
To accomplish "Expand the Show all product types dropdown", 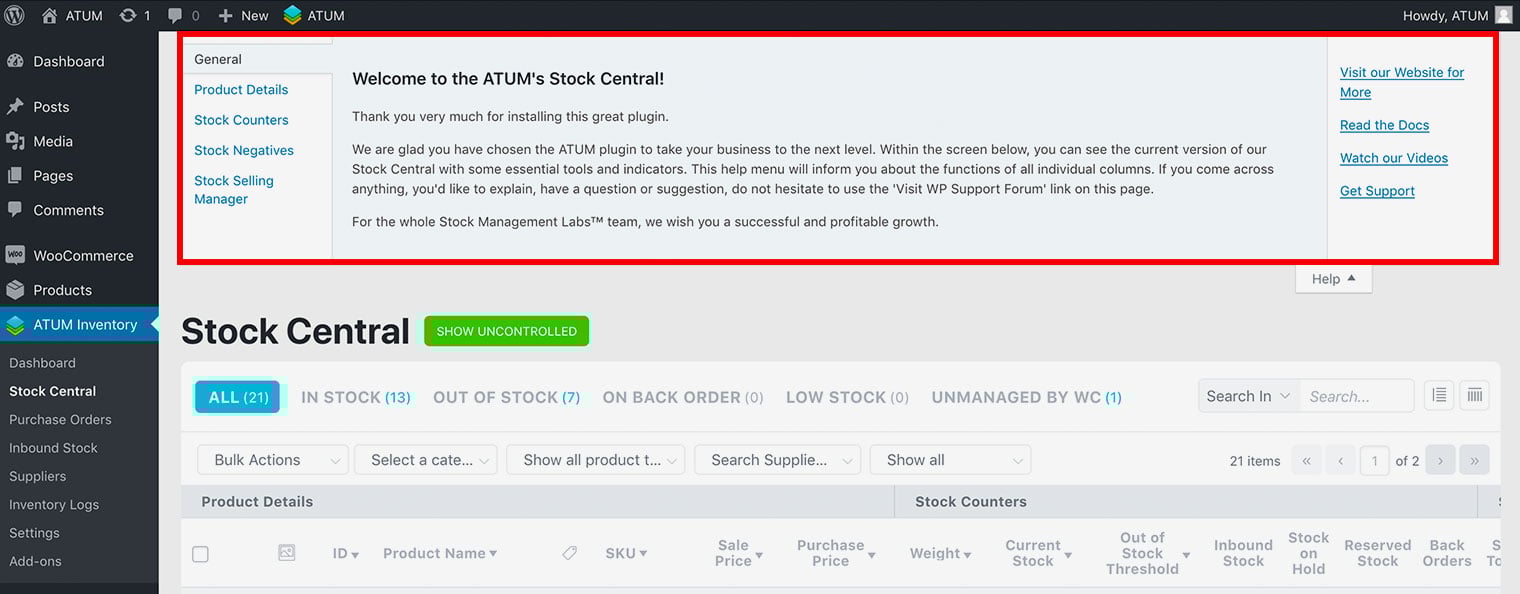I will coord(595,460).
